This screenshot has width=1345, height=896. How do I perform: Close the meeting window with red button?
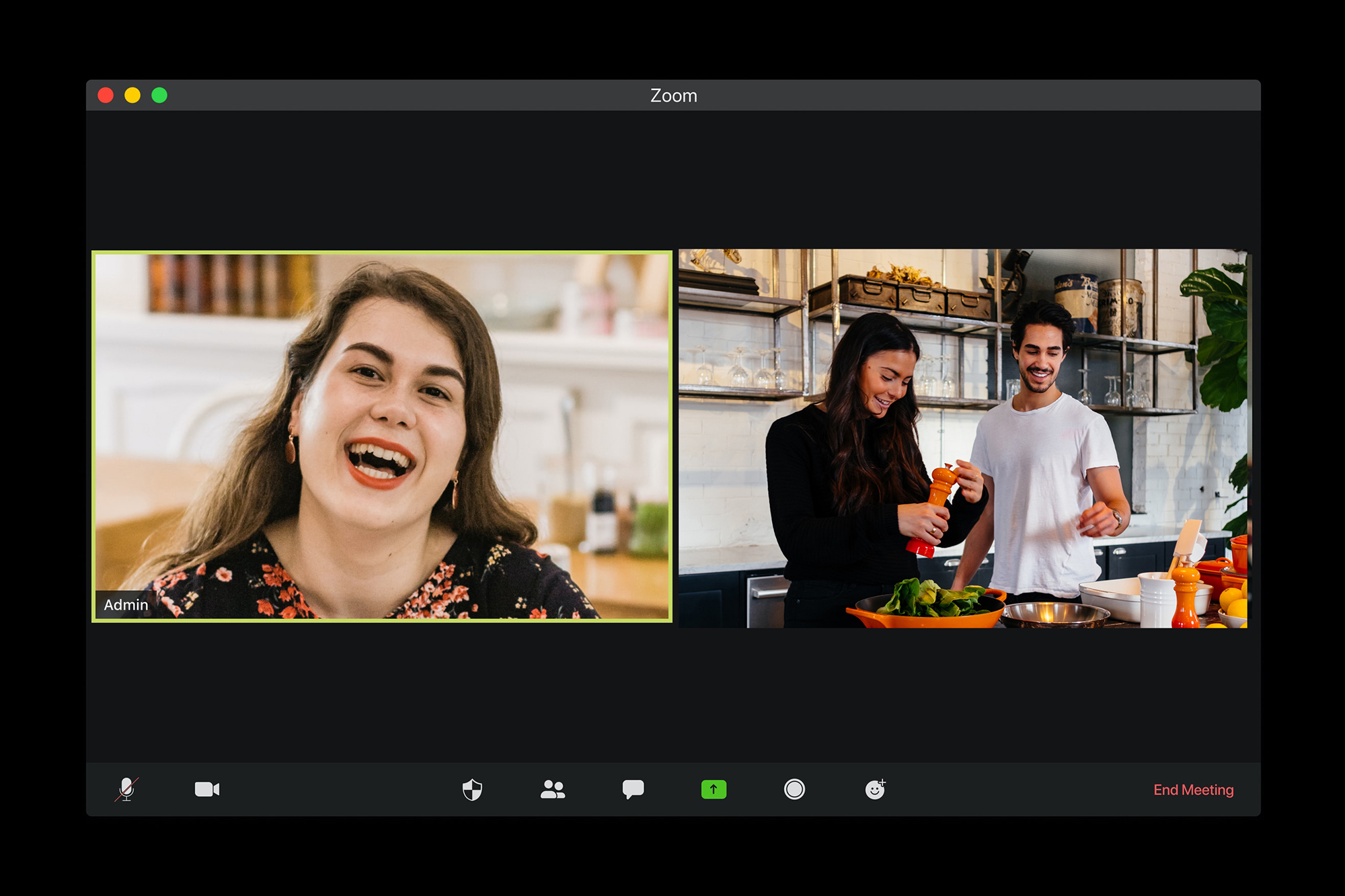coord(107,95)
